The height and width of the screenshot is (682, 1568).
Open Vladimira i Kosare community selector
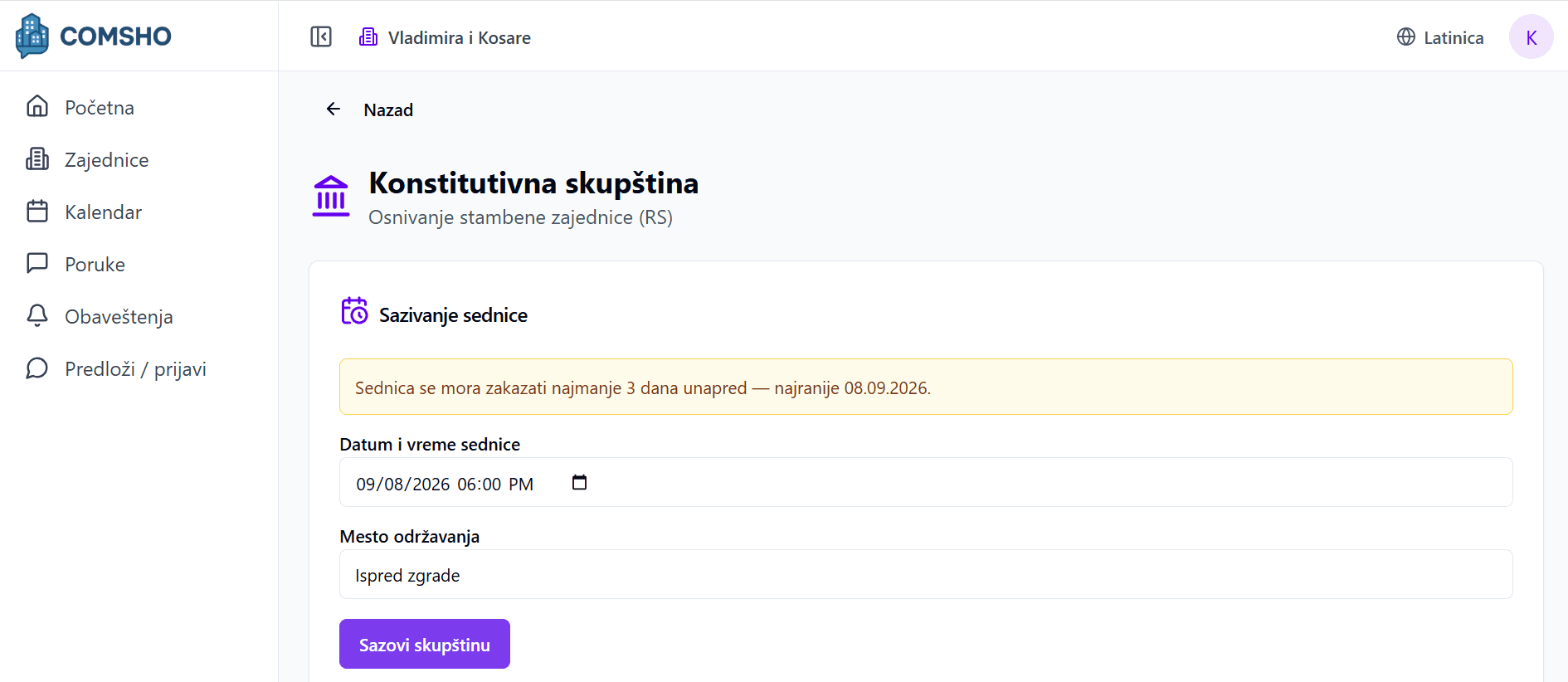click(x=445, y=37)
